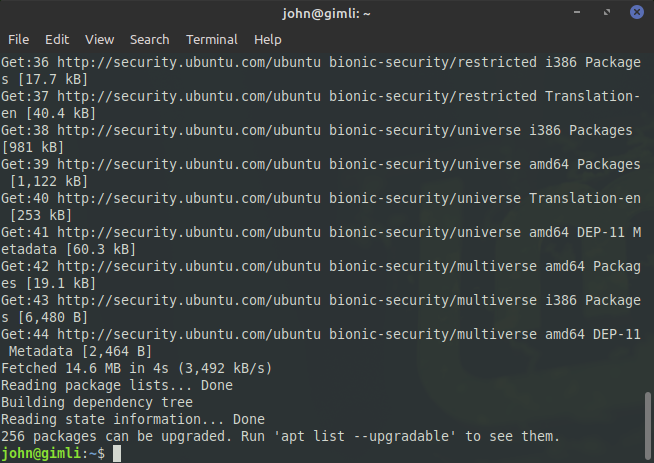The width and height of the screenshot is (654, 463).
Task: Click the Get:42 multiverse amd64 URL
Action: 189,267
